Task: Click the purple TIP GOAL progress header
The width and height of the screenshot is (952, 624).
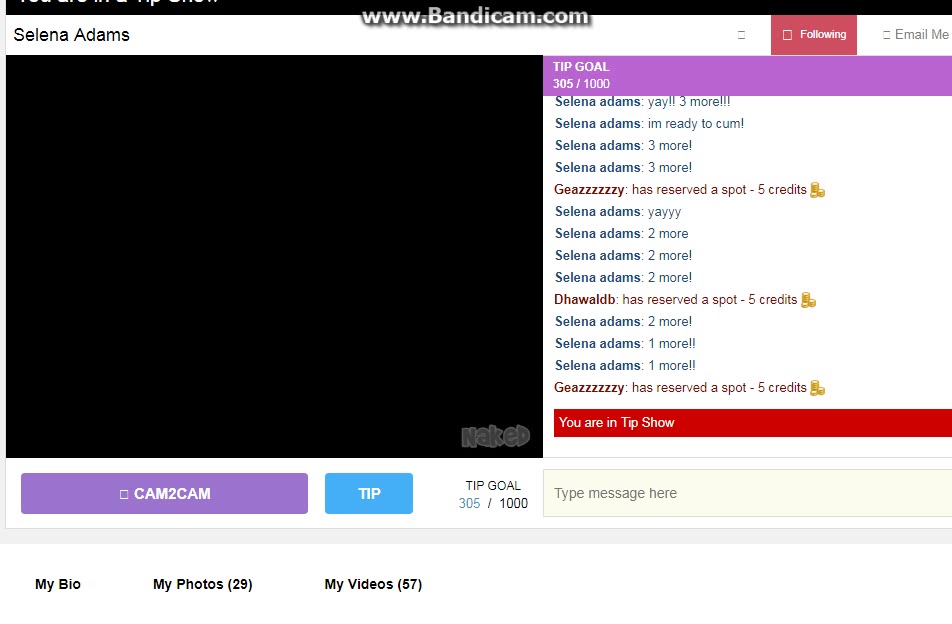Action: tap(746, 75)
